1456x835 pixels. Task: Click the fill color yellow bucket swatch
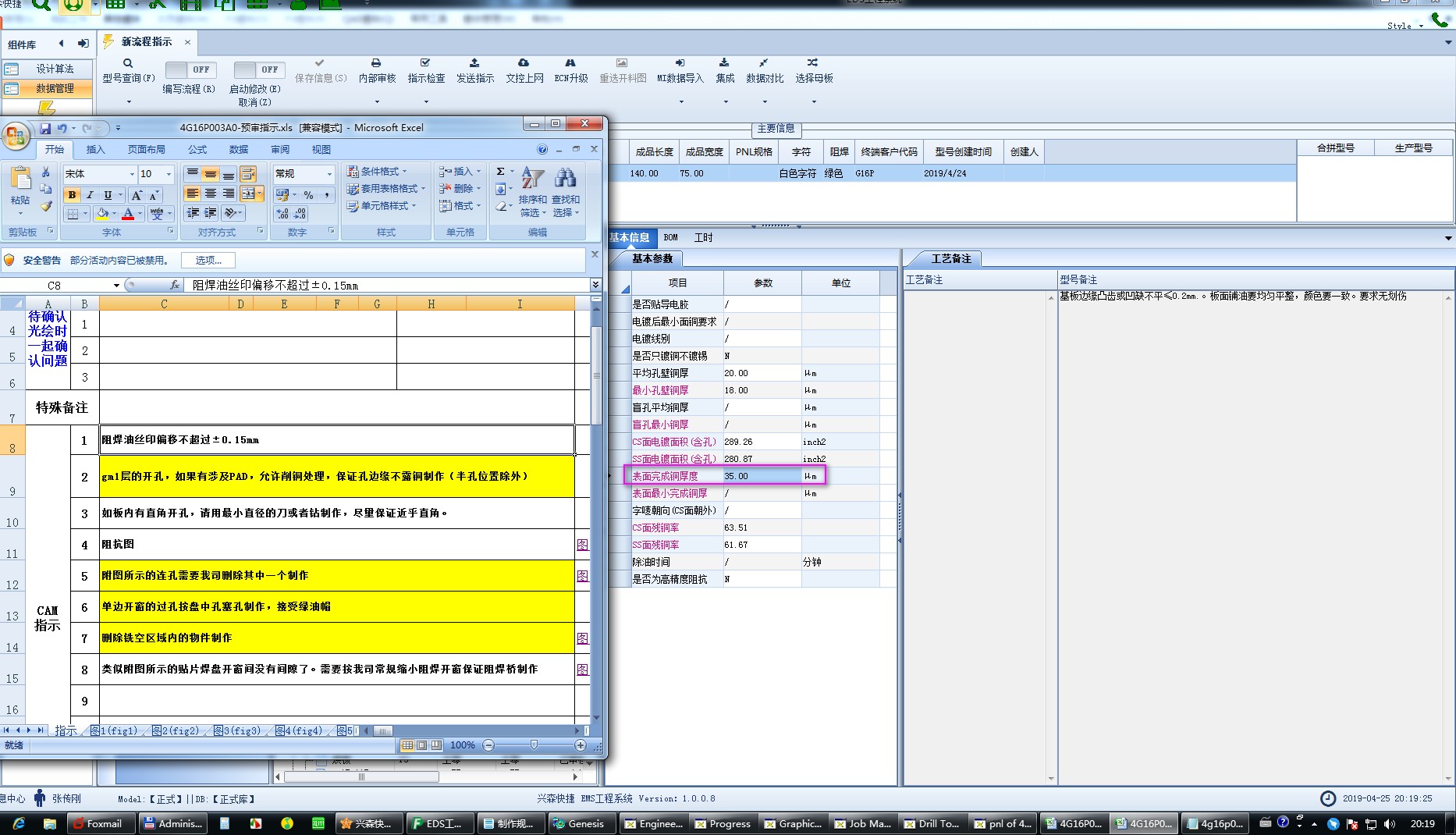tap(102, 213)
